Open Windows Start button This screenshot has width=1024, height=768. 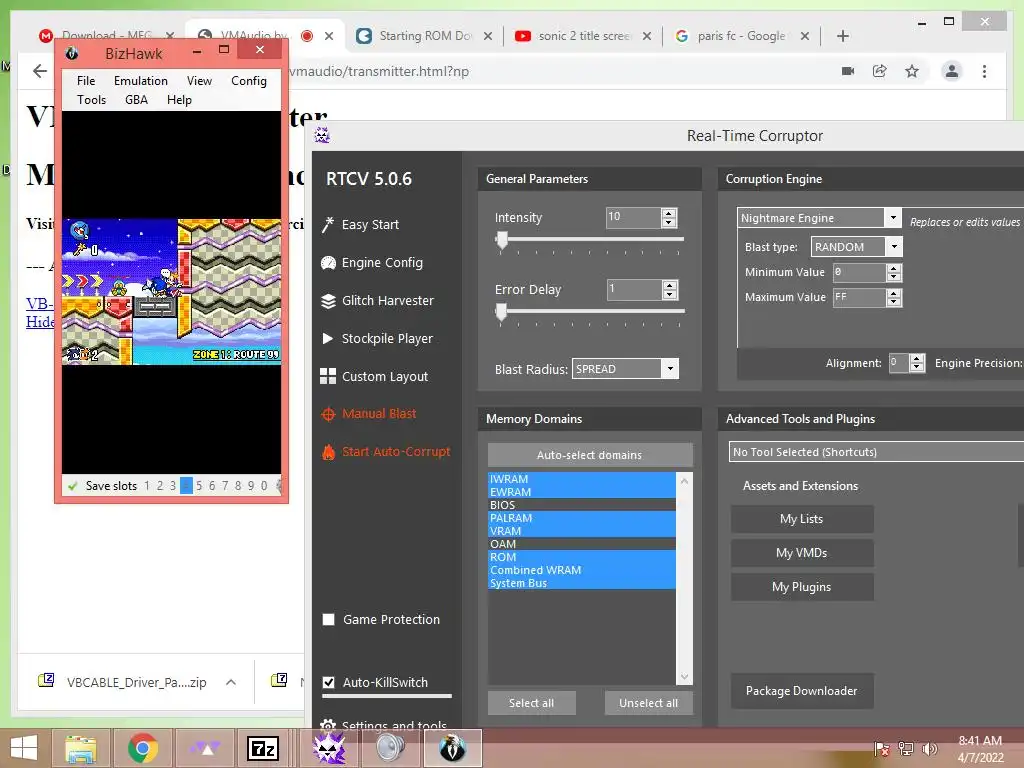tap(24, 748)
